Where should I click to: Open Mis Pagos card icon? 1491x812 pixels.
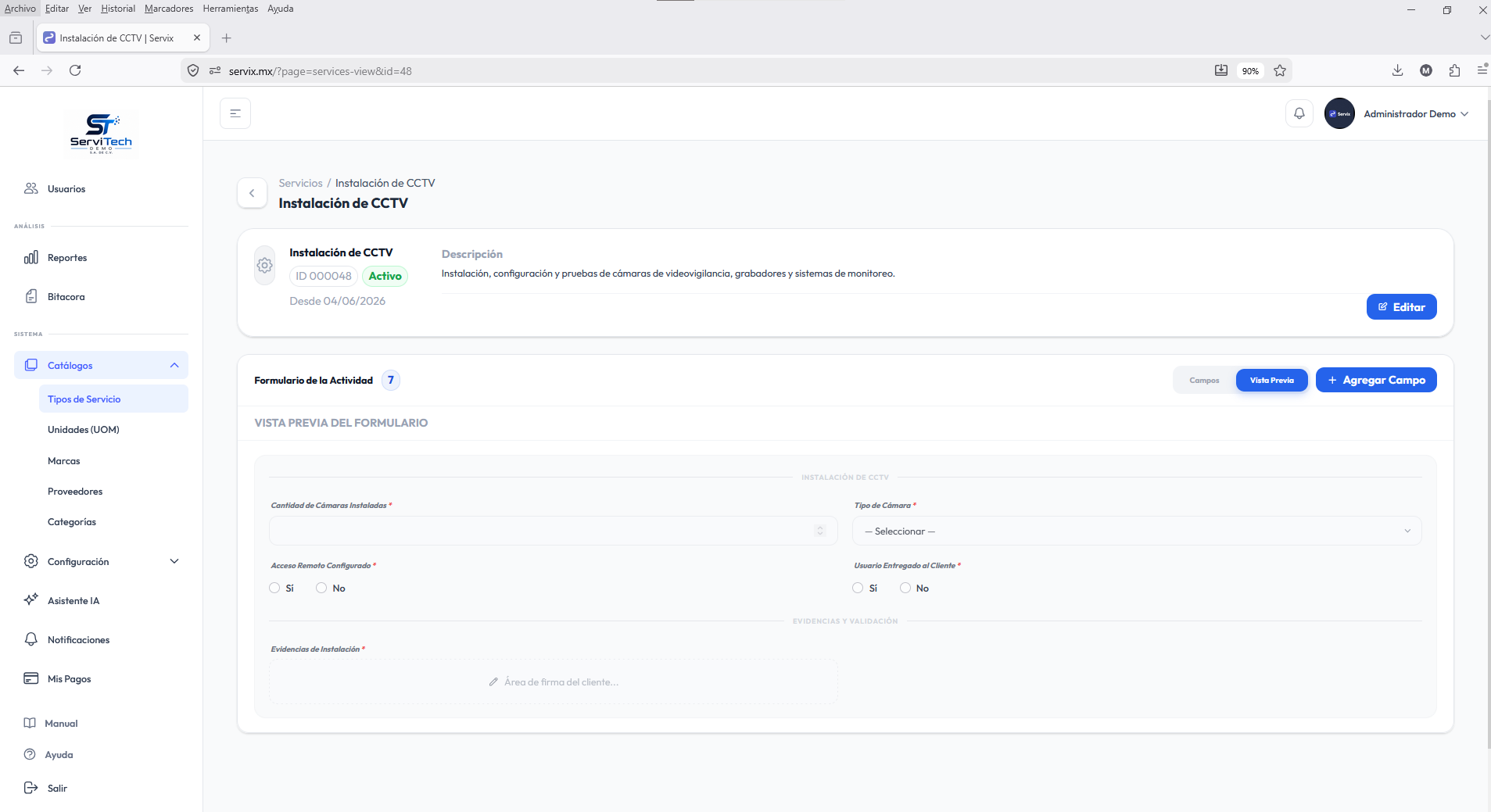(x=31, y=678)
